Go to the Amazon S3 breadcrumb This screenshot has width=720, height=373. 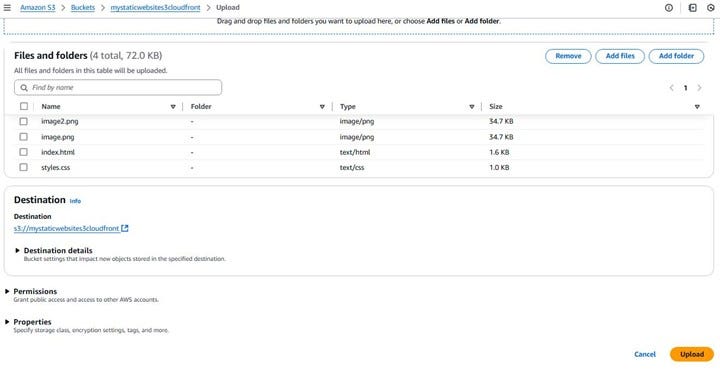coord(38,8)
